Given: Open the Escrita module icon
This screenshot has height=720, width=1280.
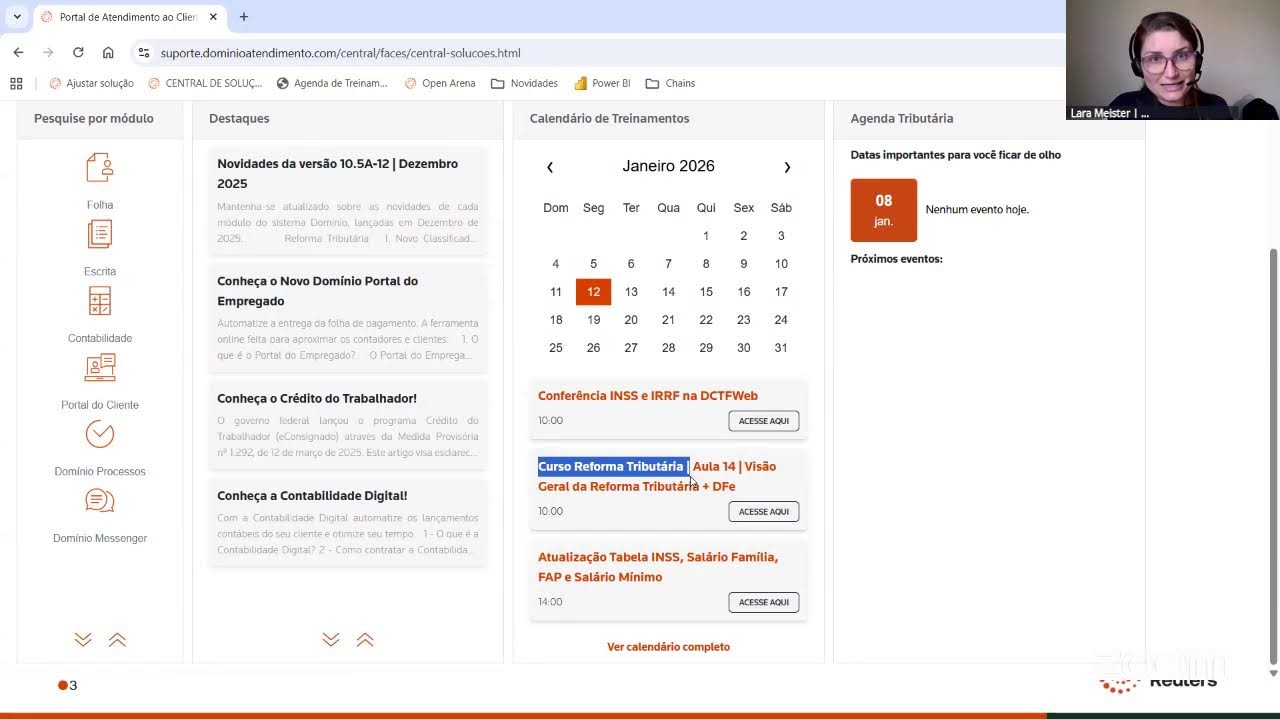Looking at the screenshot, I should pyautogui.click(x=100, y=234).
